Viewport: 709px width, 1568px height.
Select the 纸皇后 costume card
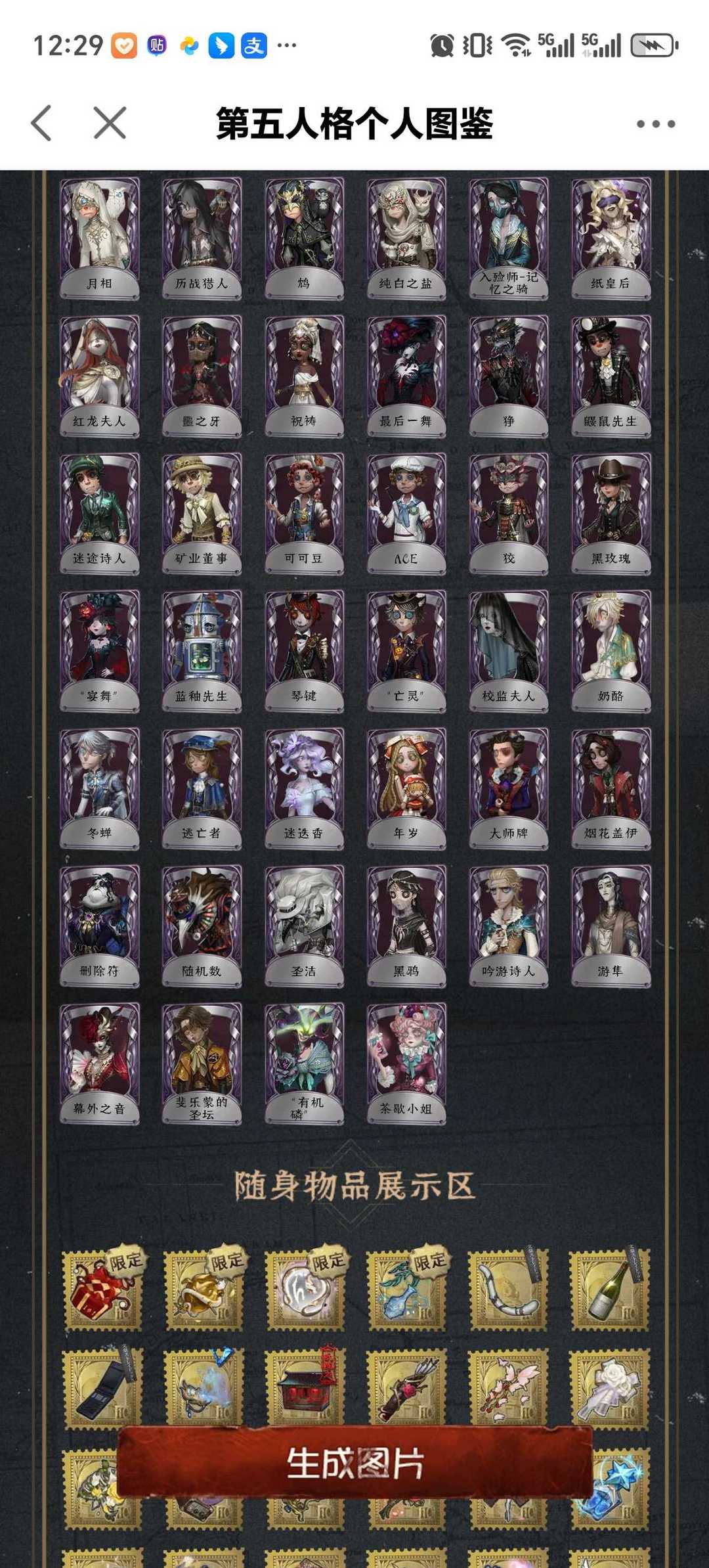[611, 239]
